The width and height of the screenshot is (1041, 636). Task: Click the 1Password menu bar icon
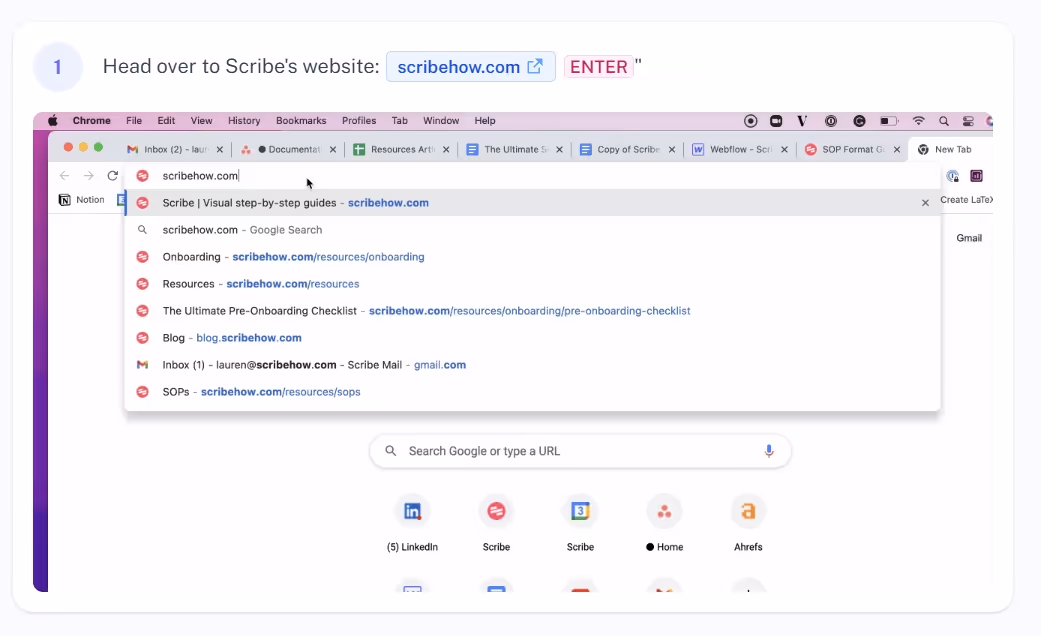[831, 121]
